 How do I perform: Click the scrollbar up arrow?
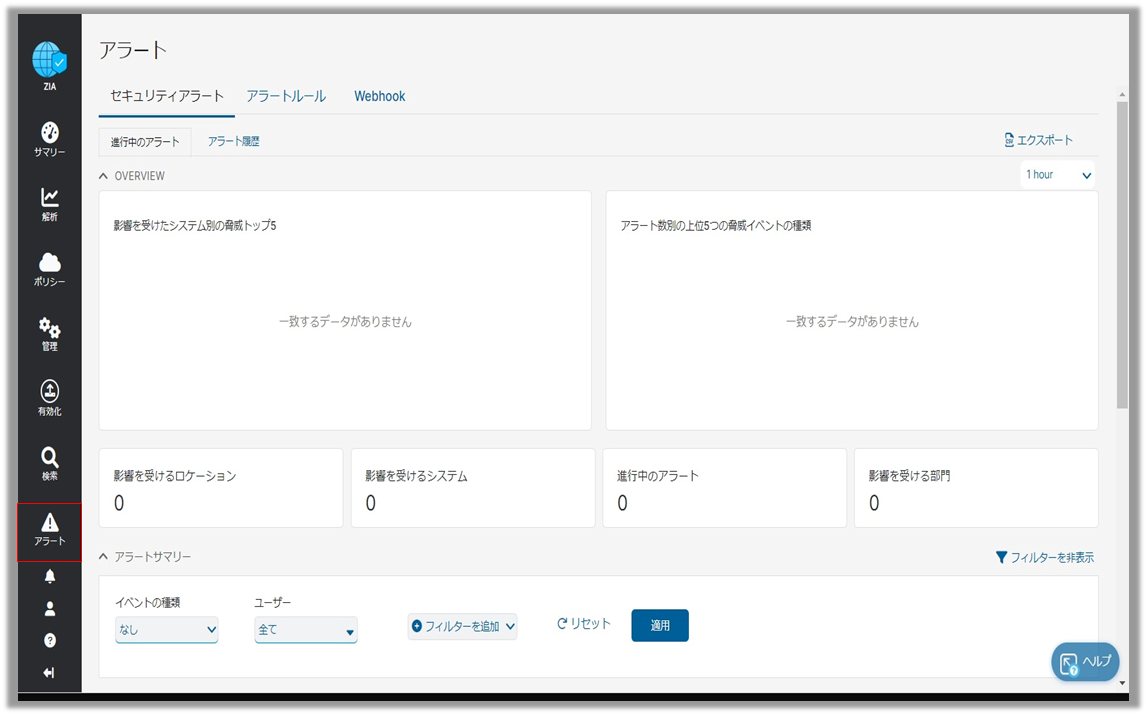tap(1122, 95)
